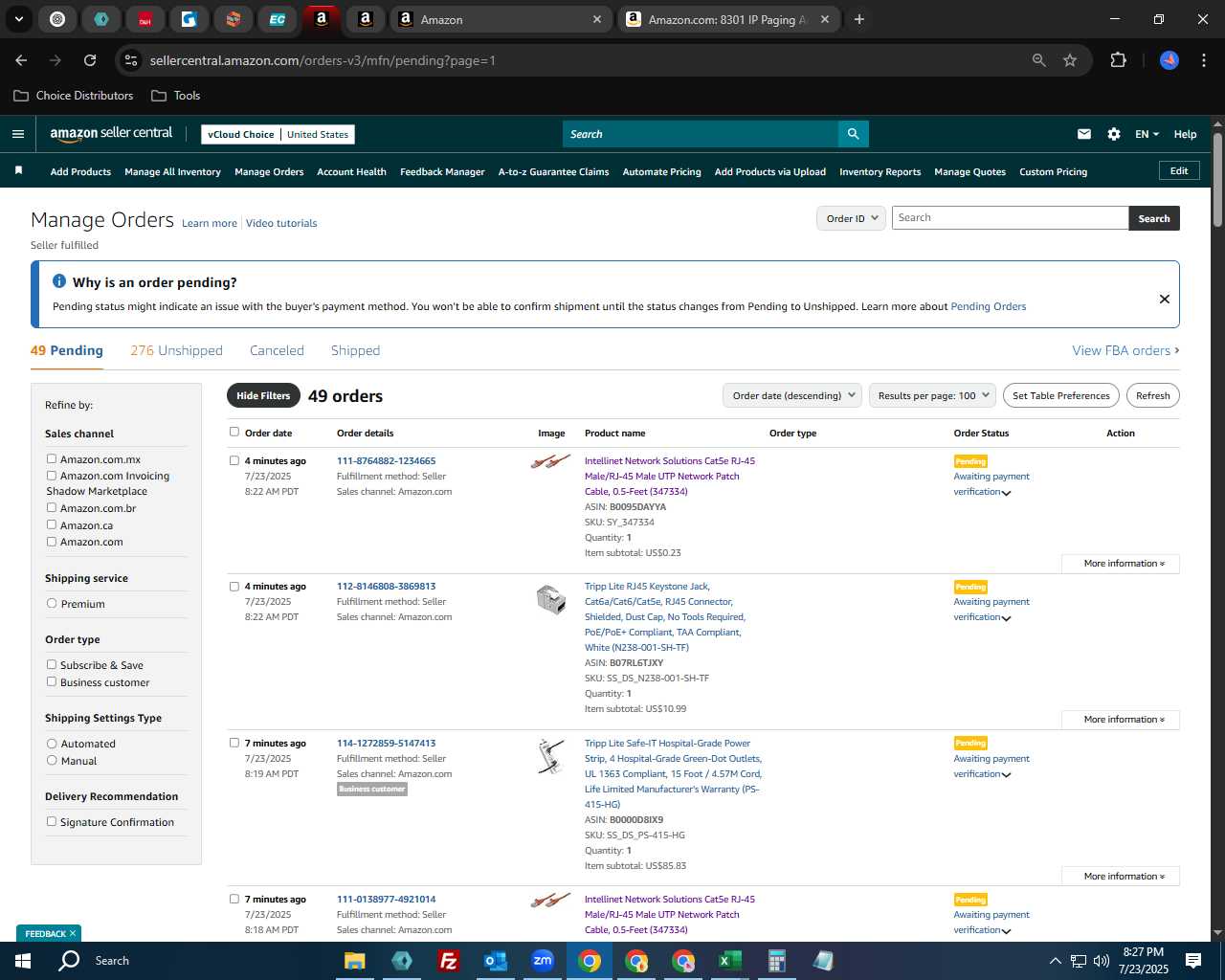1225x980 pixels.
Task: Click the Amazon Seller Central logo
Action: pos(111,134)
